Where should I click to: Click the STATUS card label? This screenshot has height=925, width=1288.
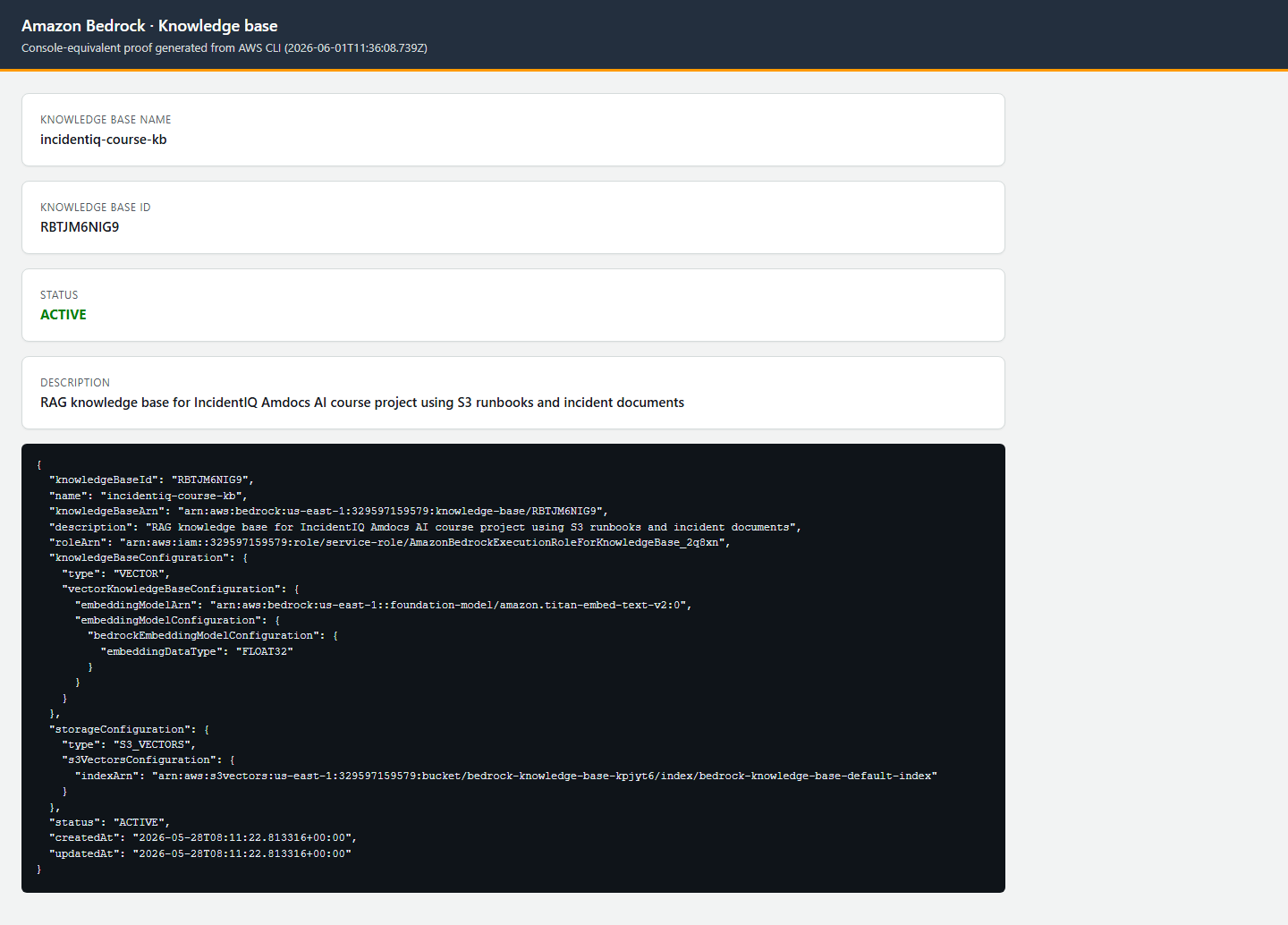click(59, 295)
